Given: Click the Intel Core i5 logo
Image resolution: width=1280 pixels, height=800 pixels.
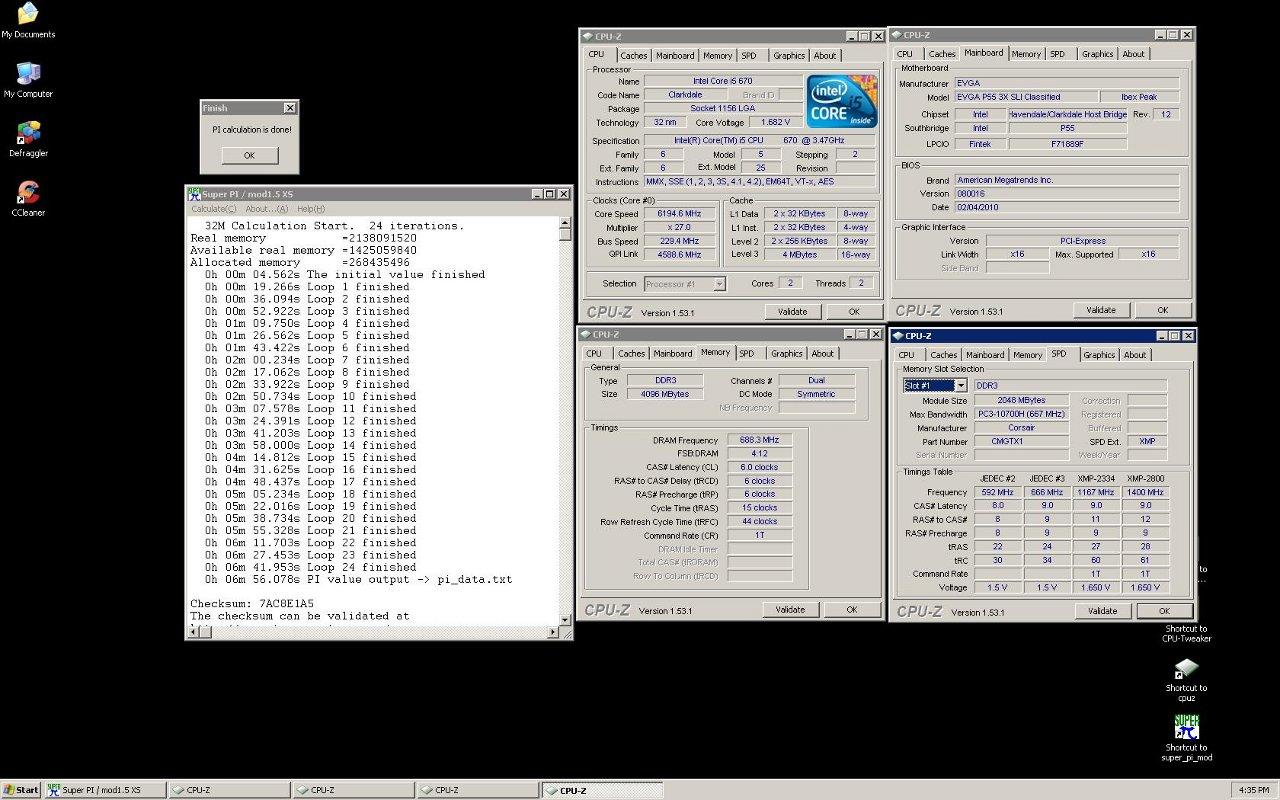Looking at the screenshot, I should point(842,101).
